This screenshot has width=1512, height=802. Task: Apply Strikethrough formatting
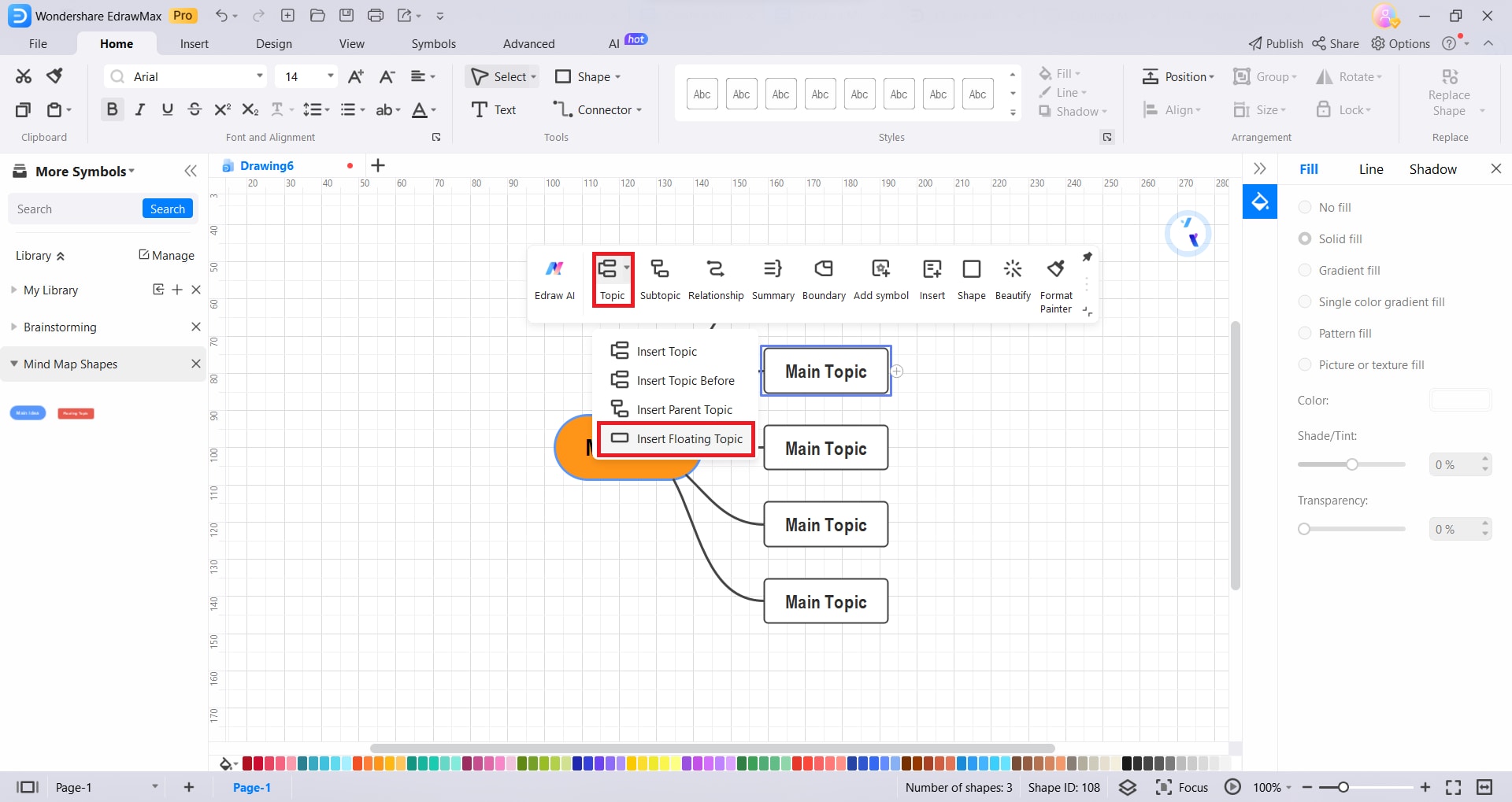(x=195, y=109)
